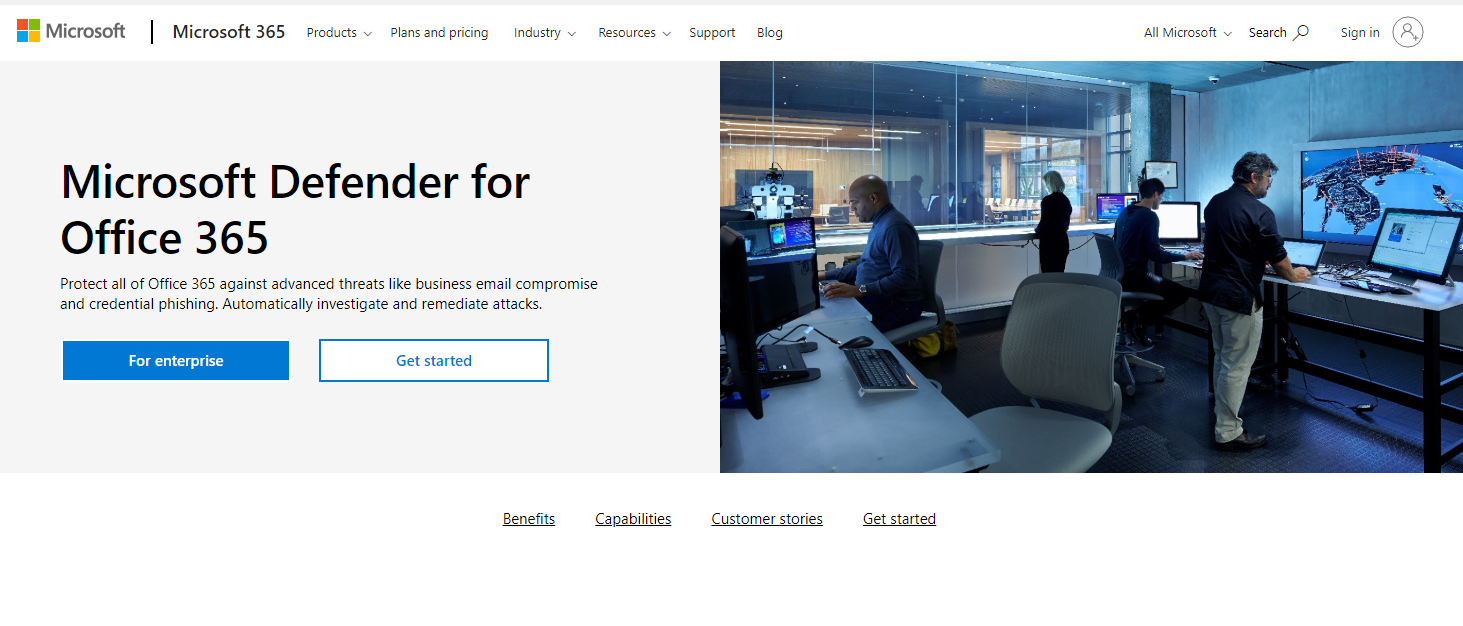Screen dimensions: 1463x626
Task: Go to the Support page
Action: point(712,33)
